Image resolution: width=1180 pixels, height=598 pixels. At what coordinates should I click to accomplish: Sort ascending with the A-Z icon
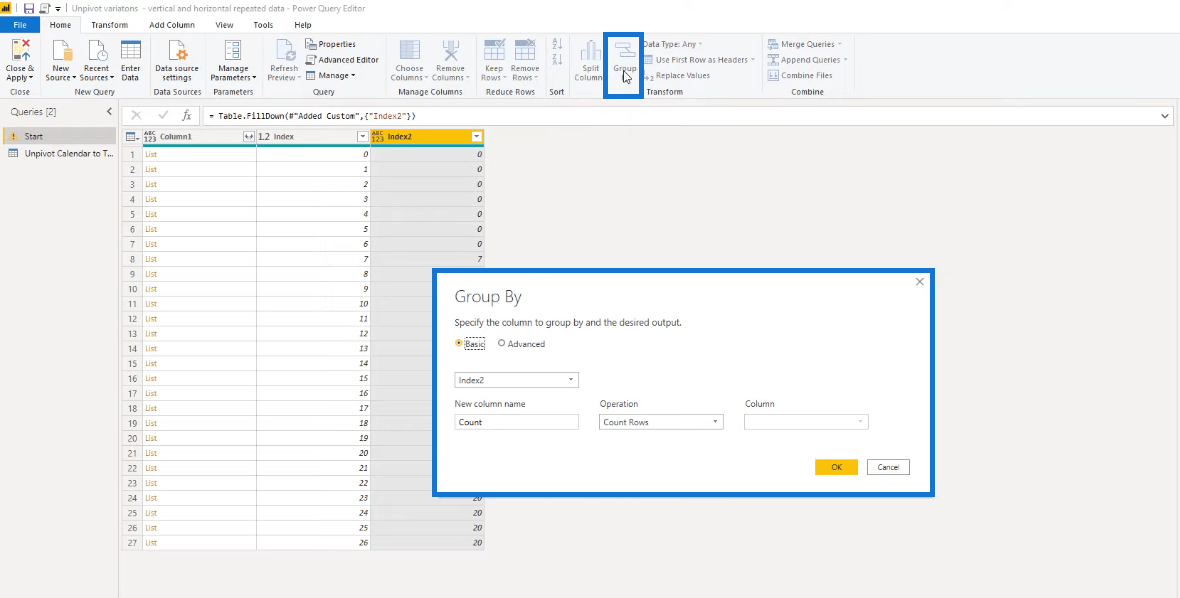click(x=557, y=44)
